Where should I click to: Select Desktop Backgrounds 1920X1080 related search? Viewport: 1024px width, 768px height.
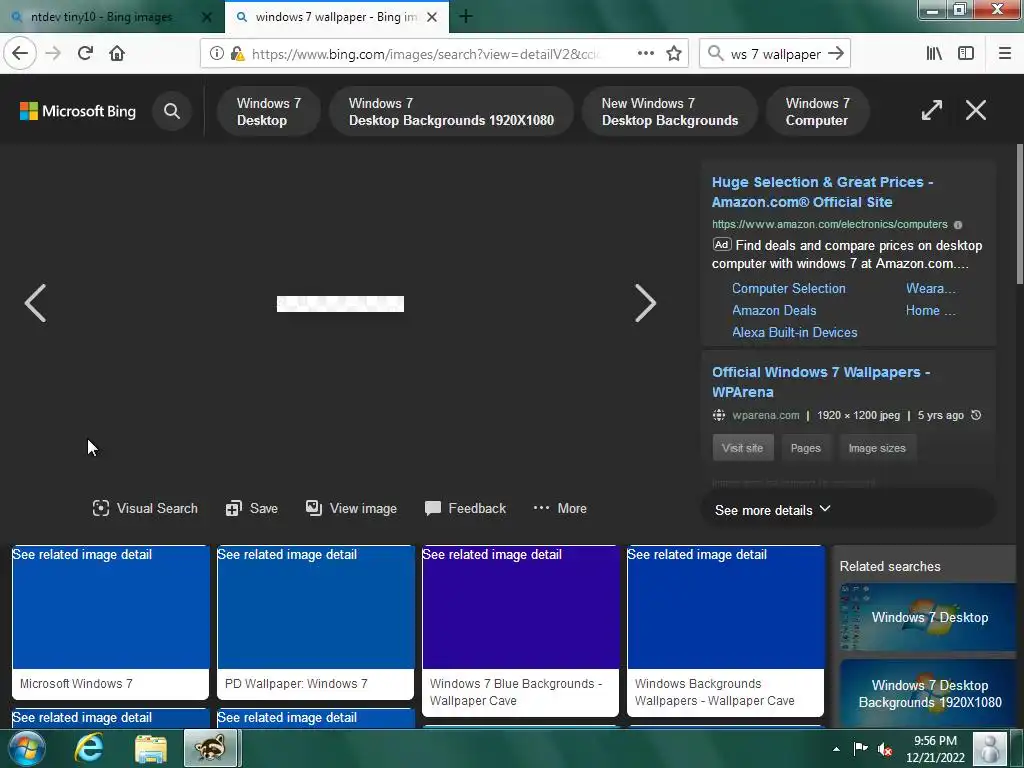(x=927, y=694)
